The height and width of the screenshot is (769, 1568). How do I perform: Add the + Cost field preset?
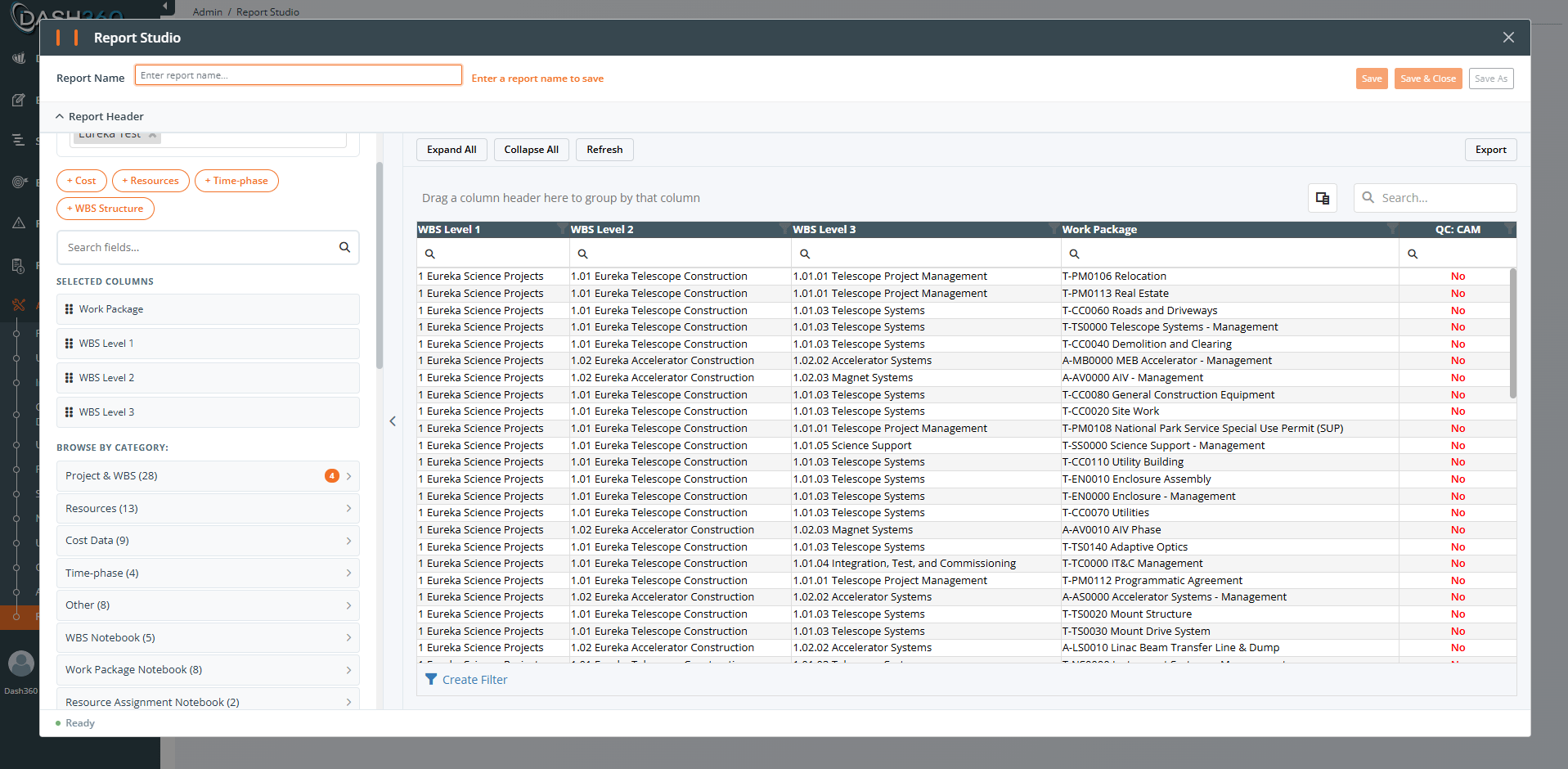click(x=82, y=181)
